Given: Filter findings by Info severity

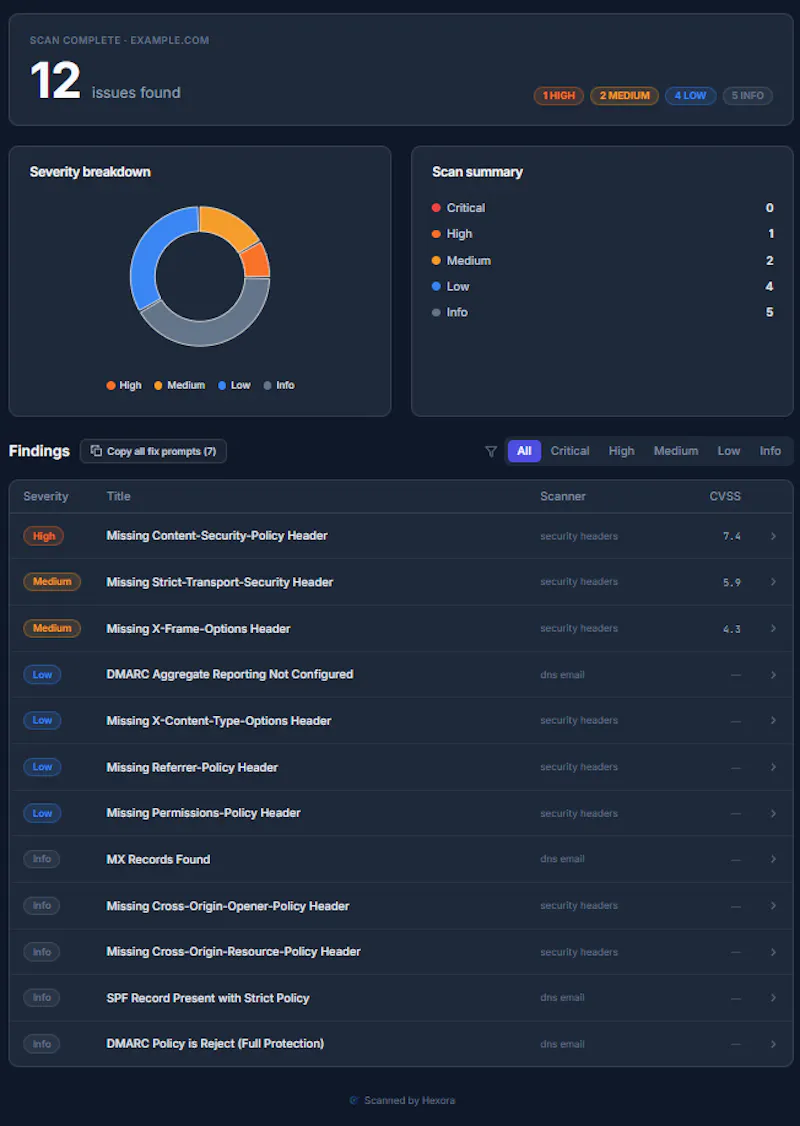Looking at the screenshot, I should (770, 451).
